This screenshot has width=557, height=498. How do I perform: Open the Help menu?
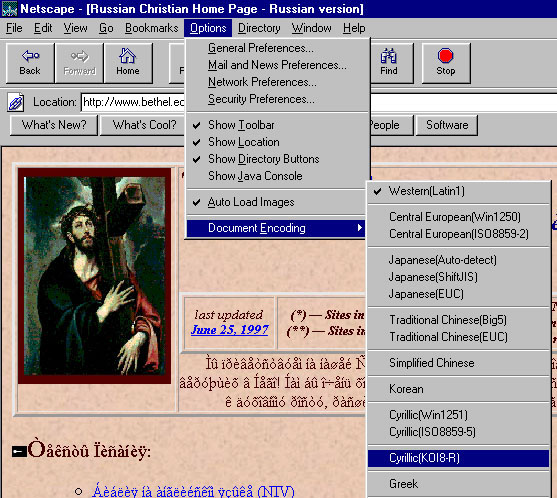tap(354, 28)
